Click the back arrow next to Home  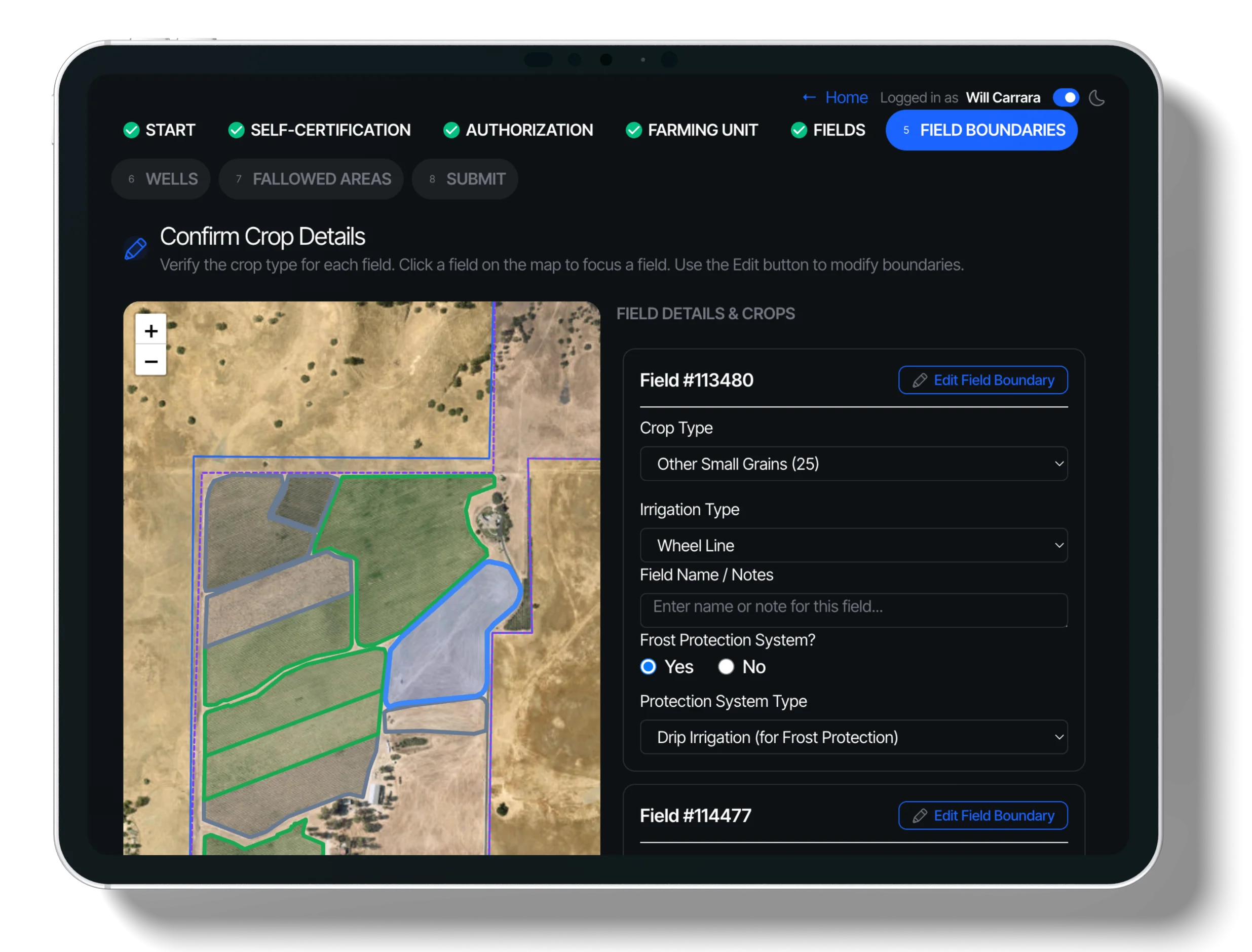[x=808, y=97]
